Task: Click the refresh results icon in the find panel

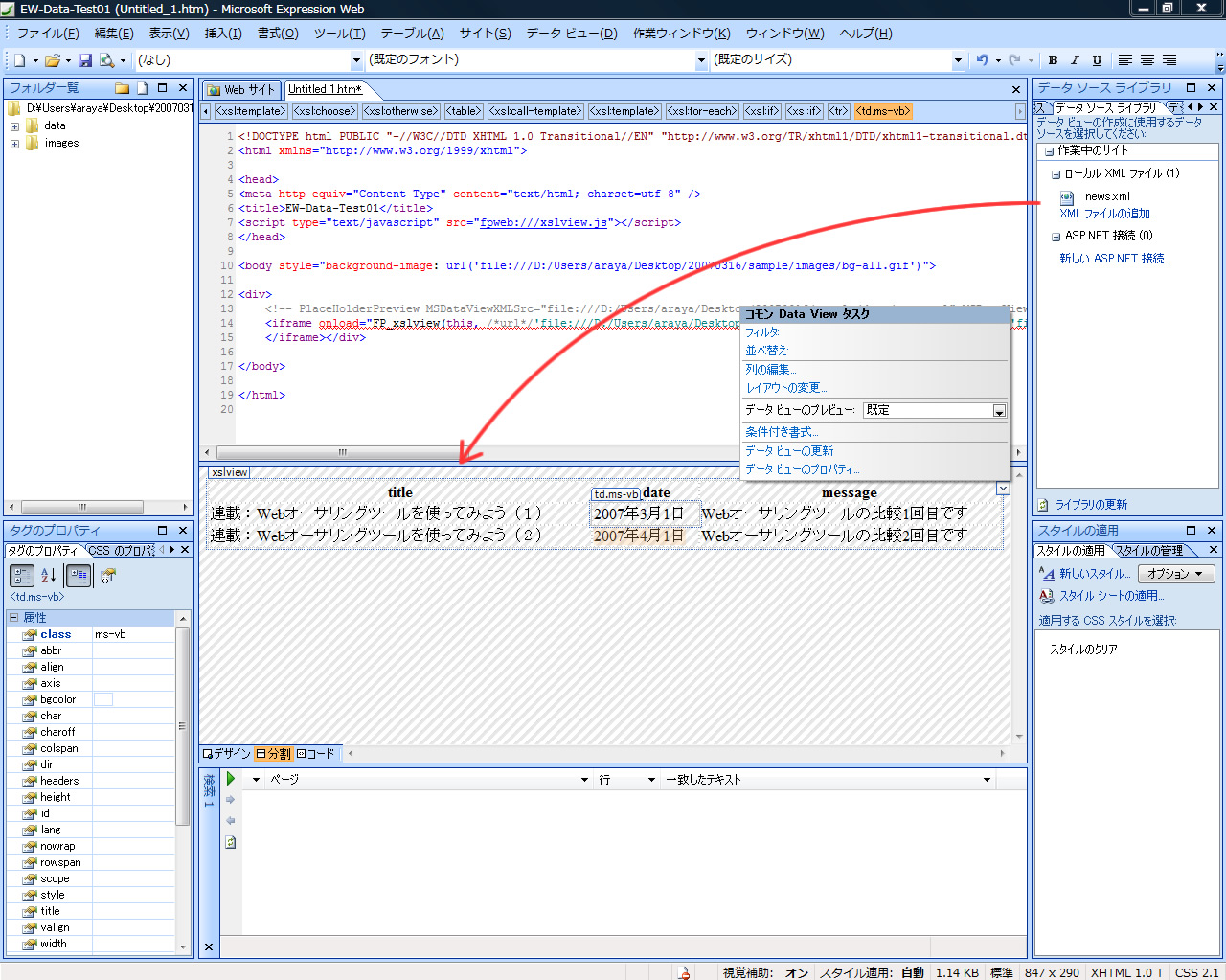Action: [x=230, y=842]
